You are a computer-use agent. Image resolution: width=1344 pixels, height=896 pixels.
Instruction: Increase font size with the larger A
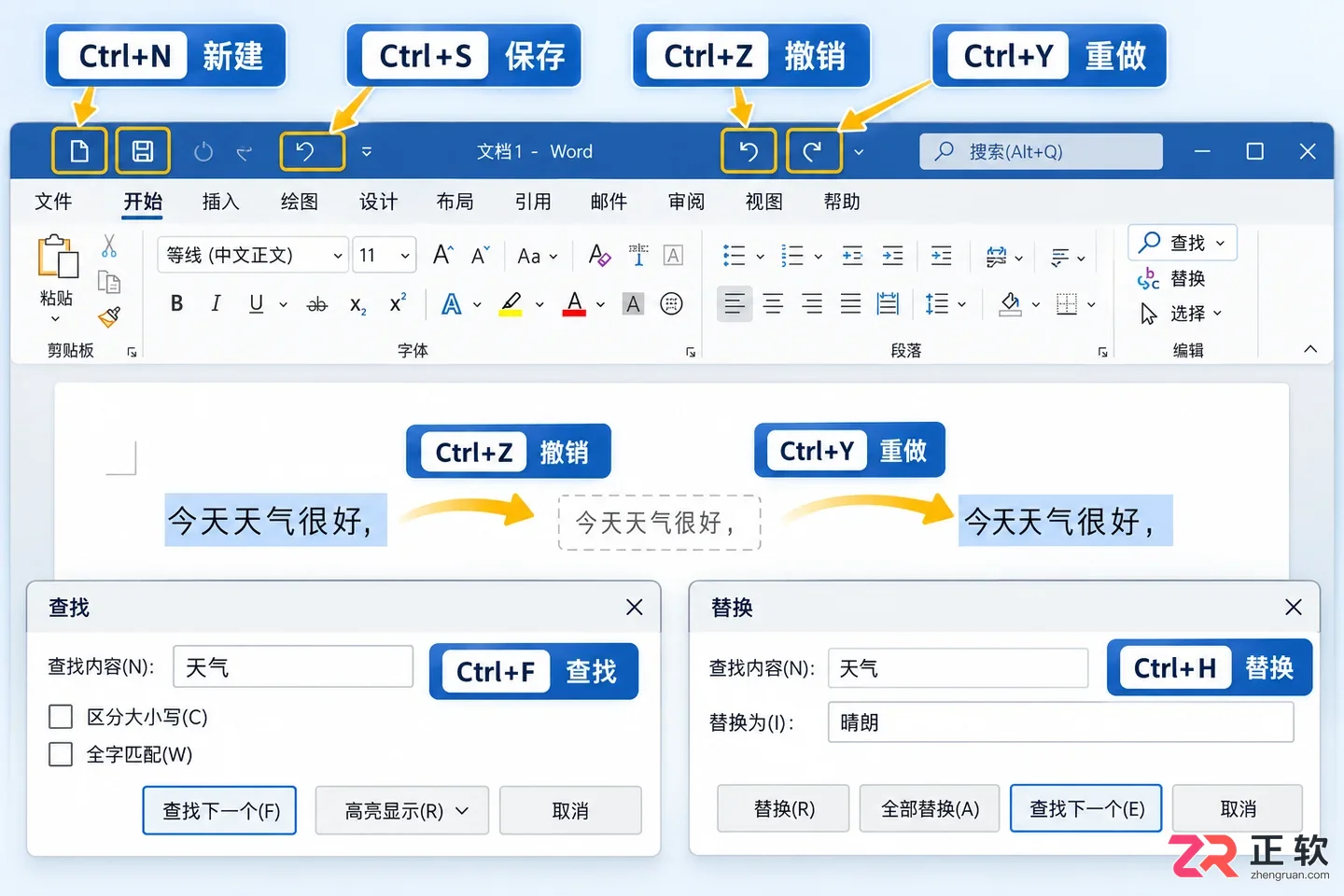[x=442, y=255]
